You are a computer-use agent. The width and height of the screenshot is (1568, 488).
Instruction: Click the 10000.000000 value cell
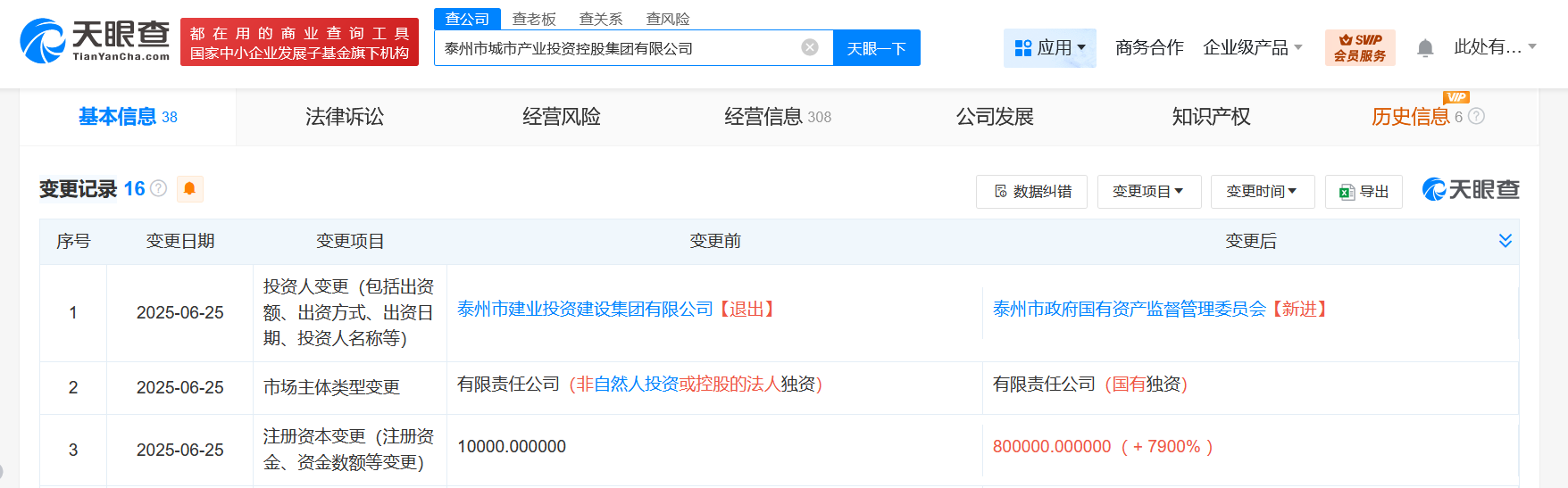coord(512,446)
